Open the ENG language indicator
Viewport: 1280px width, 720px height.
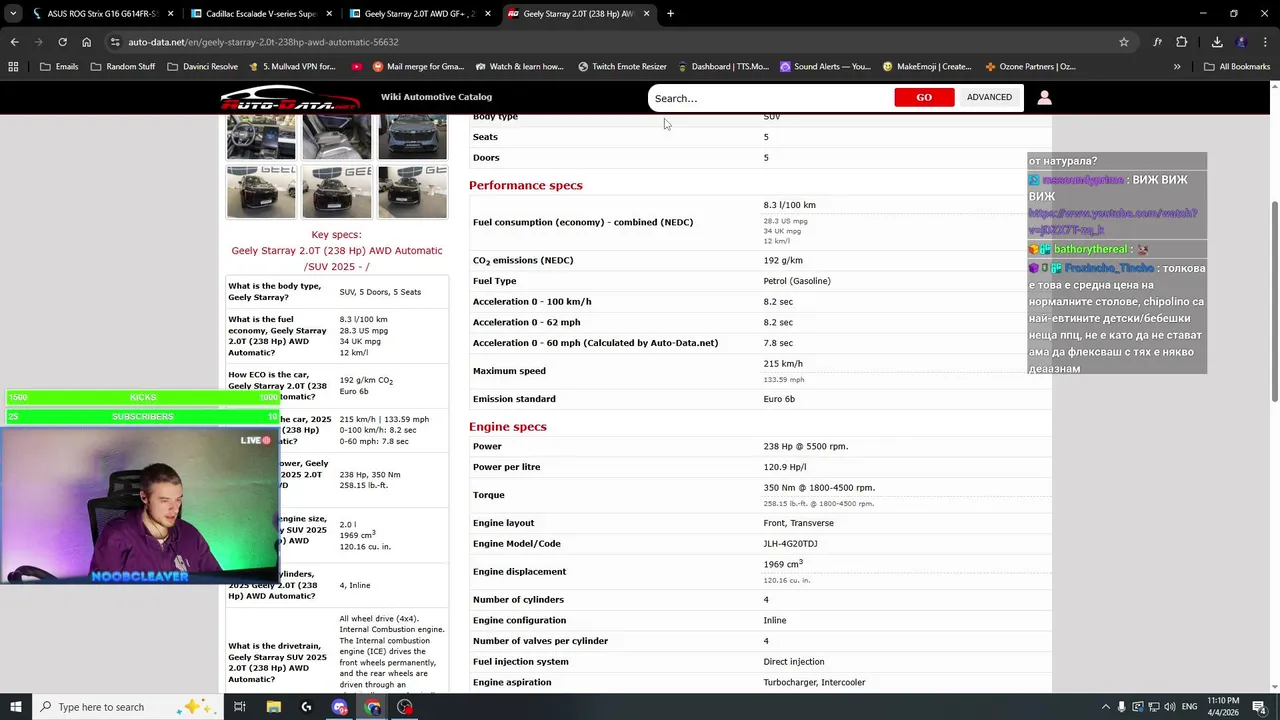point(1190,707)
